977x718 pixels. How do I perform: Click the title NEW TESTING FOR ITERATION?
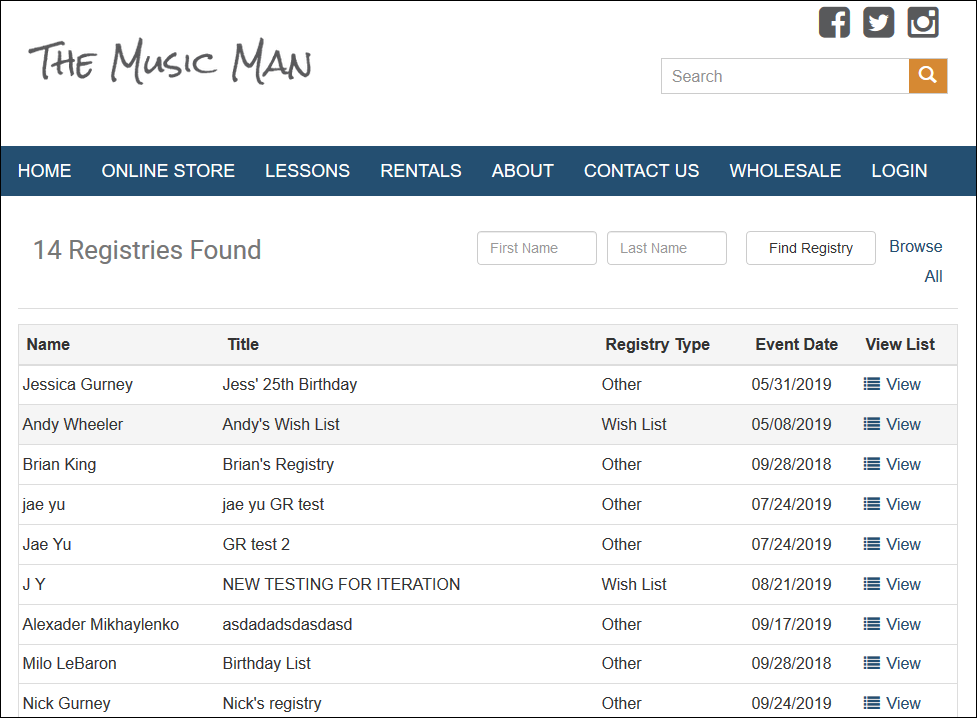pyautogui.click(x=341, y=584)
